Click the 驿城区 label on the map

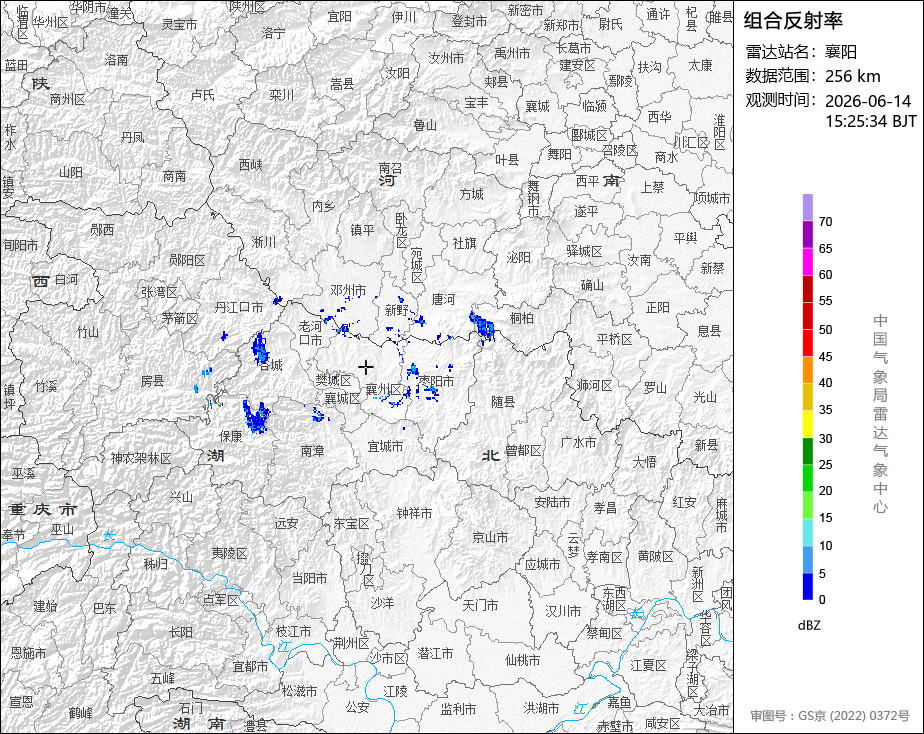point(584,252)
